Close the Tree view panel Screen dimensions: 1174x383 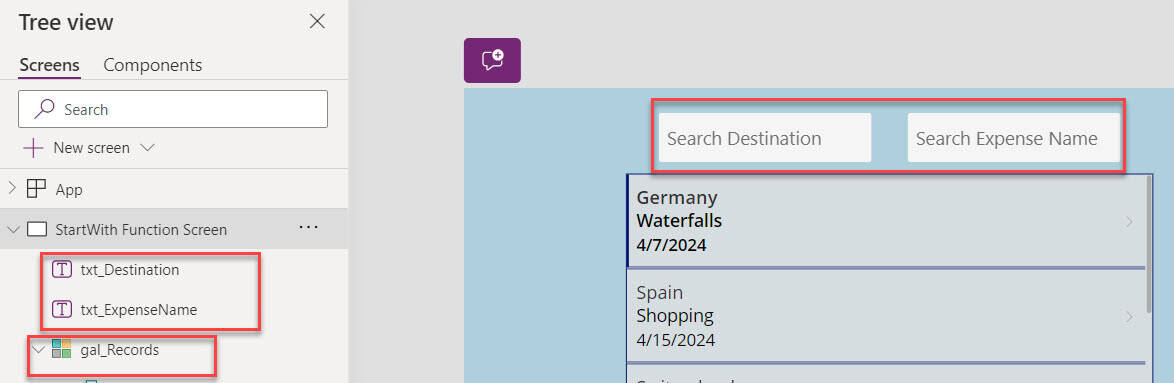(x=317, y=22)
